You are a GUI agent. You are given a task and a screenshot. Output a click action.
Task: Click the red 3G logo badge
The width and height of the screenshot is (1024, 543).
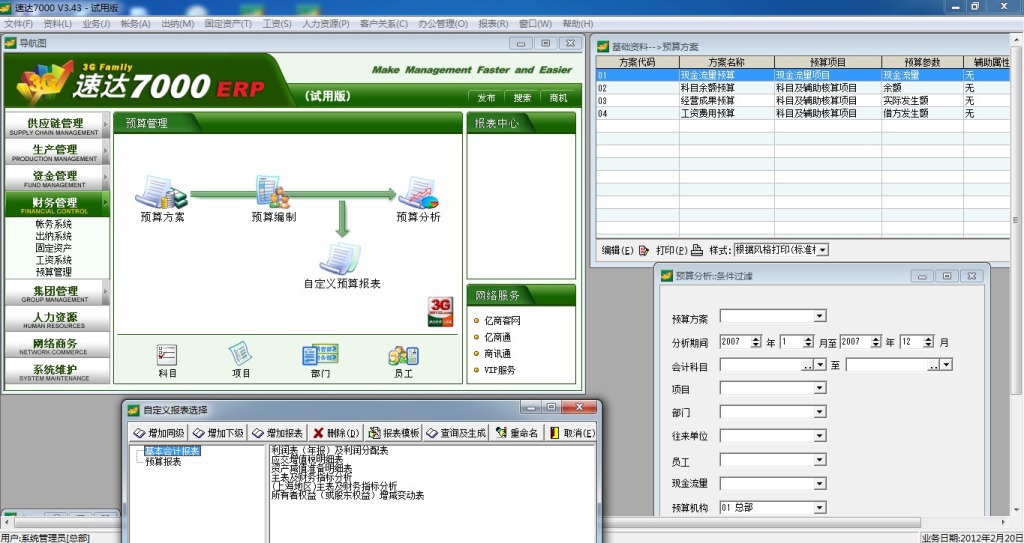coord(440,312)
